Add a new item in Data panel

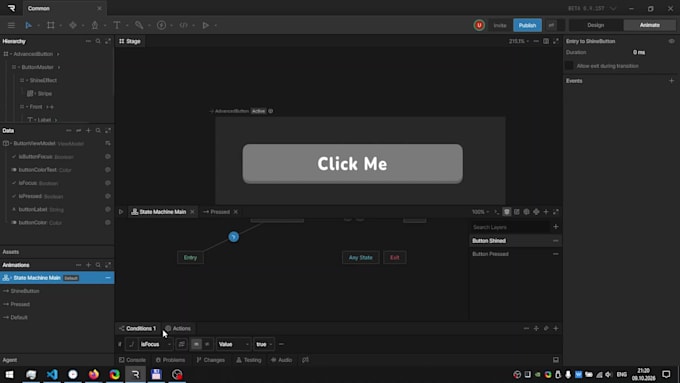coord(88,131)
